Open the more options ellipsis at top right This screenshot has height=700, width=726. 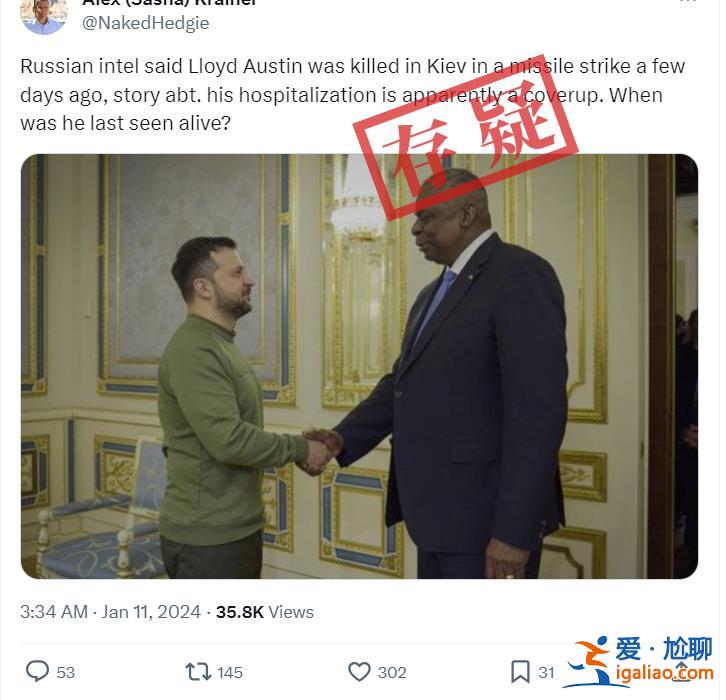(688, 2)
